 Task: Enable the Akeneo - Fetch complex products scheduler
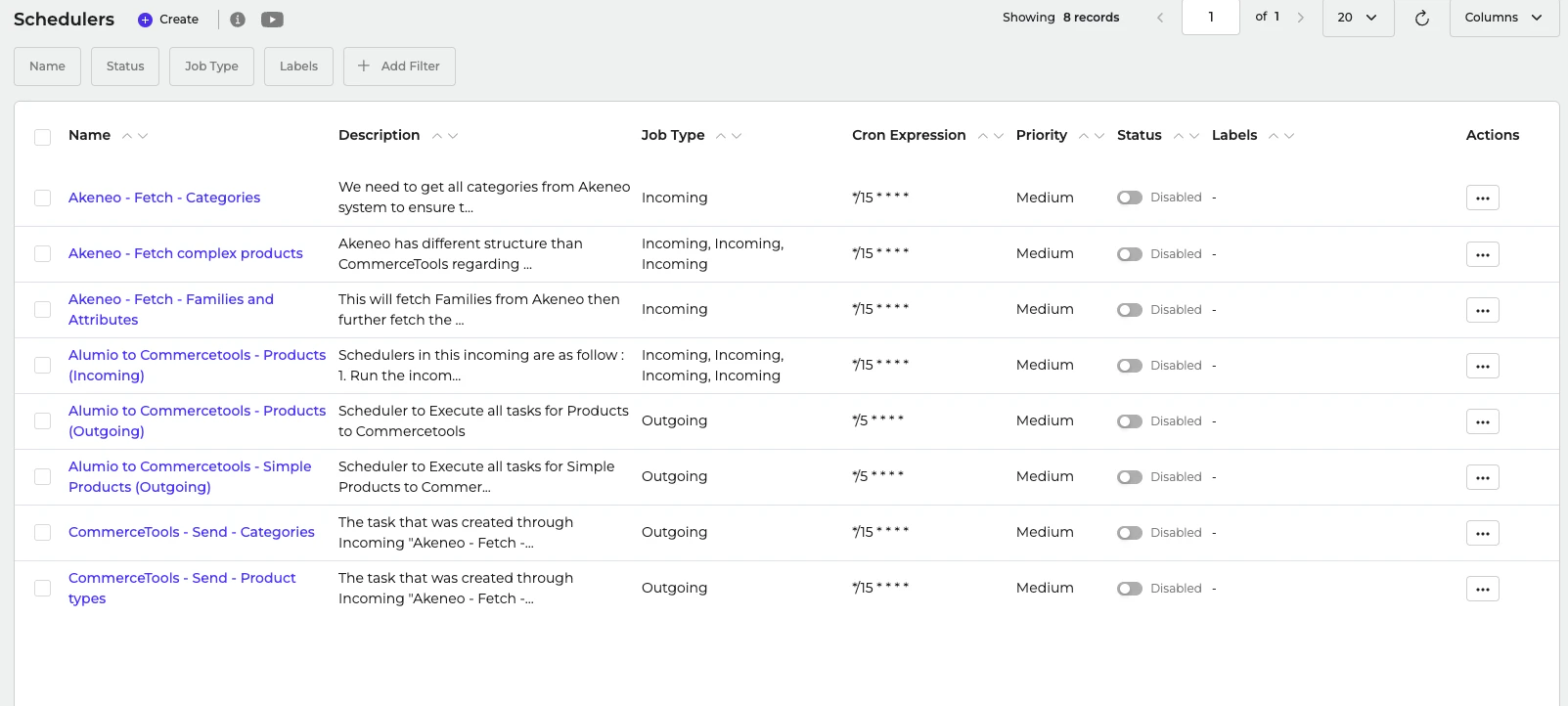click(1130, 254)
